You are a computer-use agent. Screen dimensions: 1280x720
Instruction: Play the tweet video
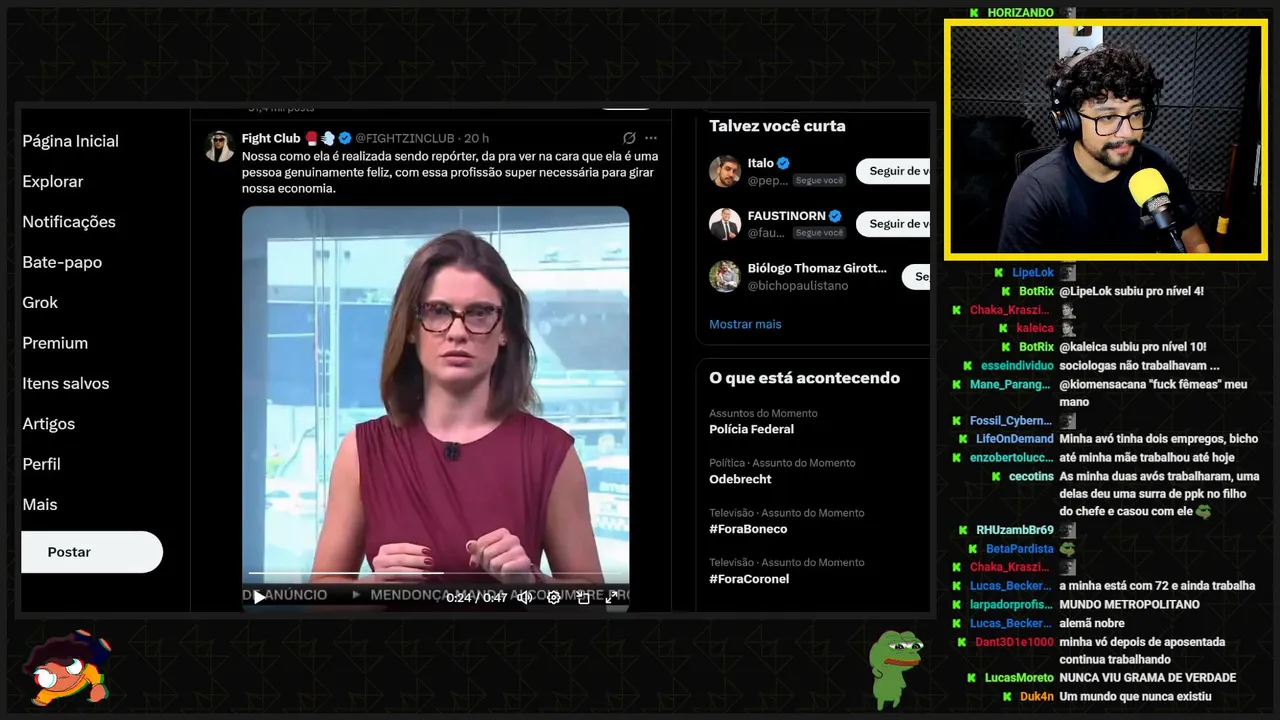point(259,597)
